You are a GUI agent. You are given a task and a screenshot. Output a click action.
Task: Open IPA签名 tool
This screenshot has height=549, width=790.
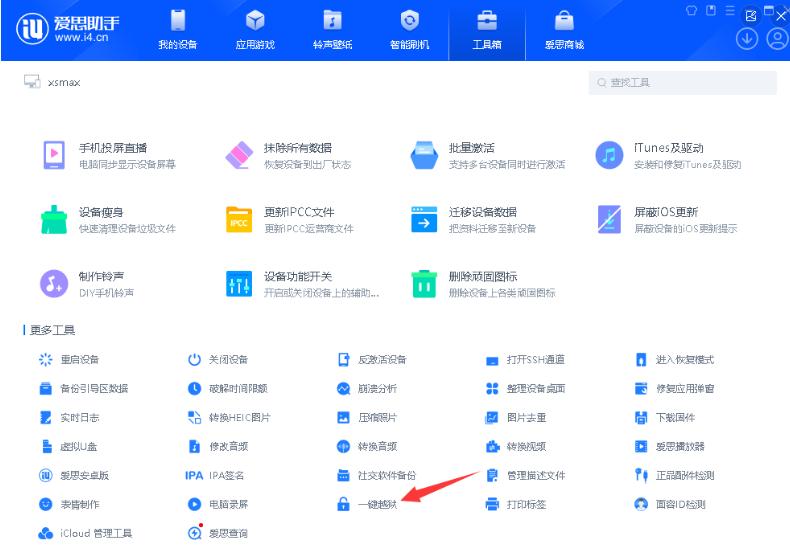click(x=215, y=475)
